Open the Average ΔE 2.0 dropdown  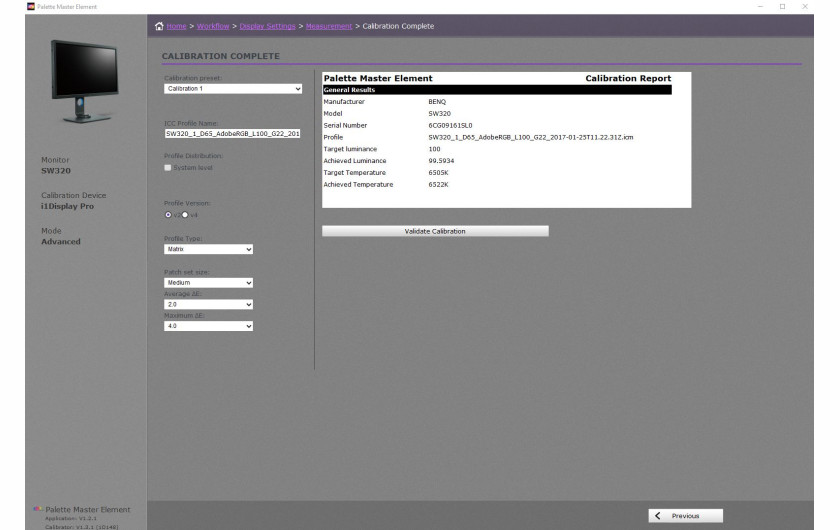[208, 304]
